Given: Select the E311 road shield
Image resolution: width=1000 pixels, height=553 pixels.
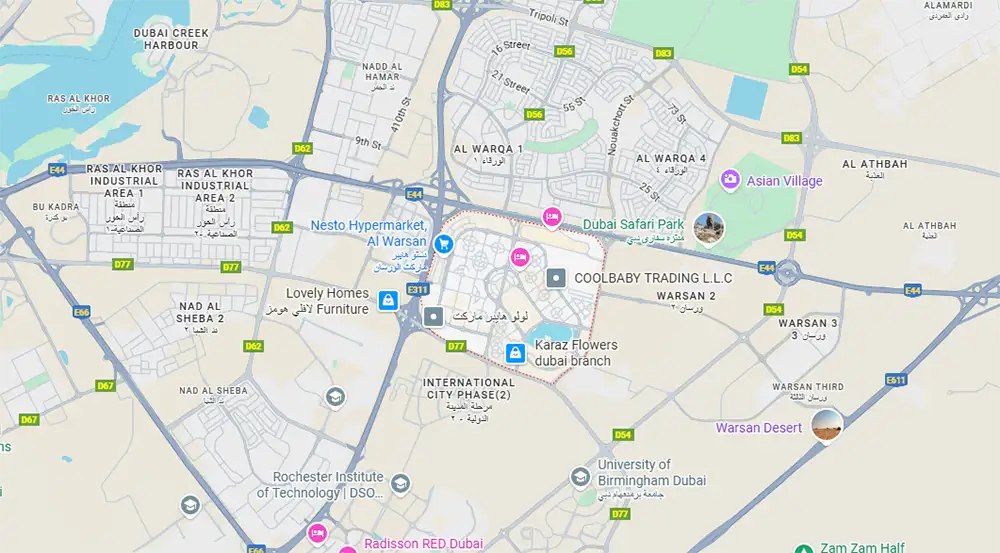Looking at the screenshot, I should point(417,290).
